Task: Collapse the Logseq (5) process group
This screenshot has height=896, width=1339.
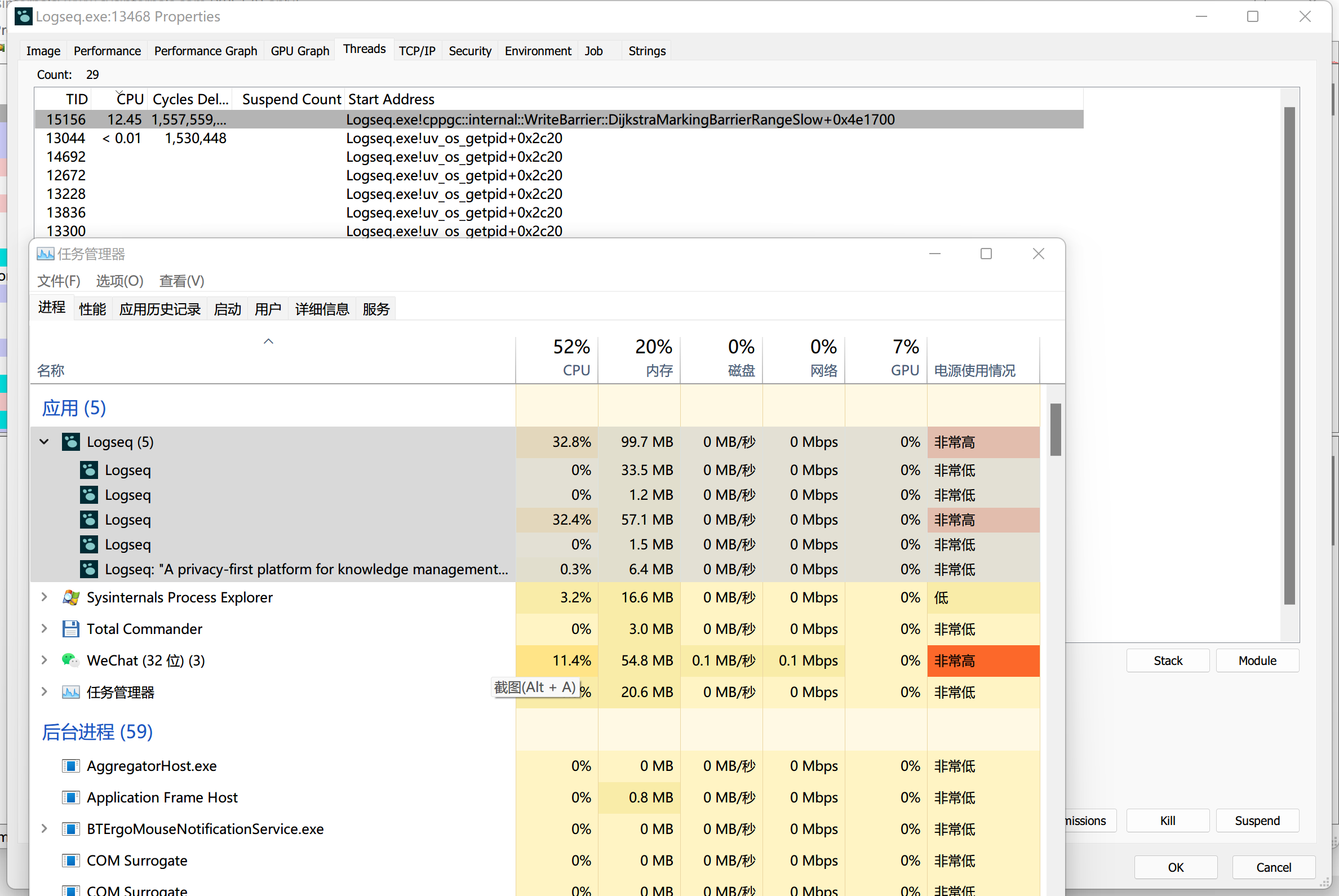Action: pyautogui.click(x=44, y=441)
